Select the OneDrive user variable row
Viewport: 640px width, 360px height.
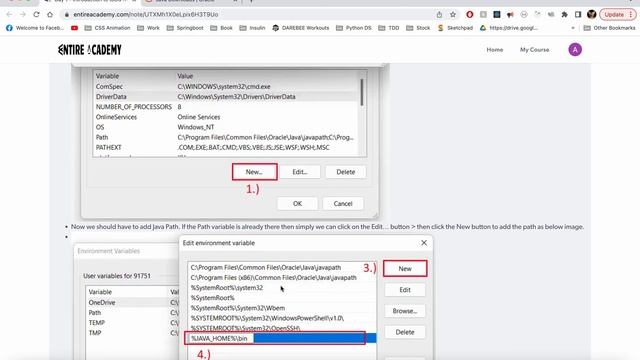133,302
